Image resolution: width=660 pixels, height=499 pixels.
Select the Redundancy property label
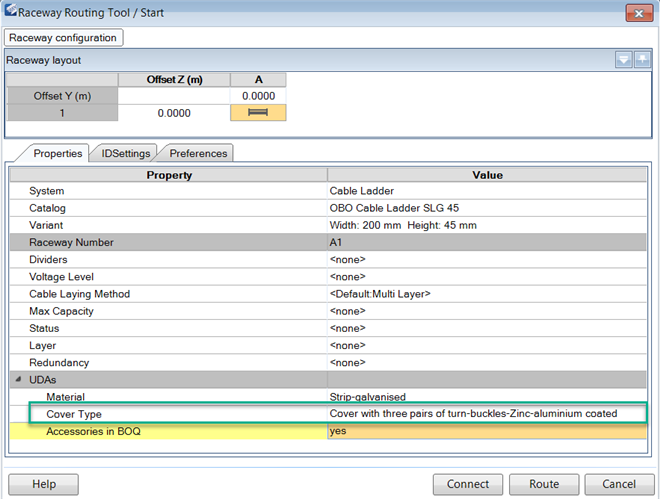(59, 363)
